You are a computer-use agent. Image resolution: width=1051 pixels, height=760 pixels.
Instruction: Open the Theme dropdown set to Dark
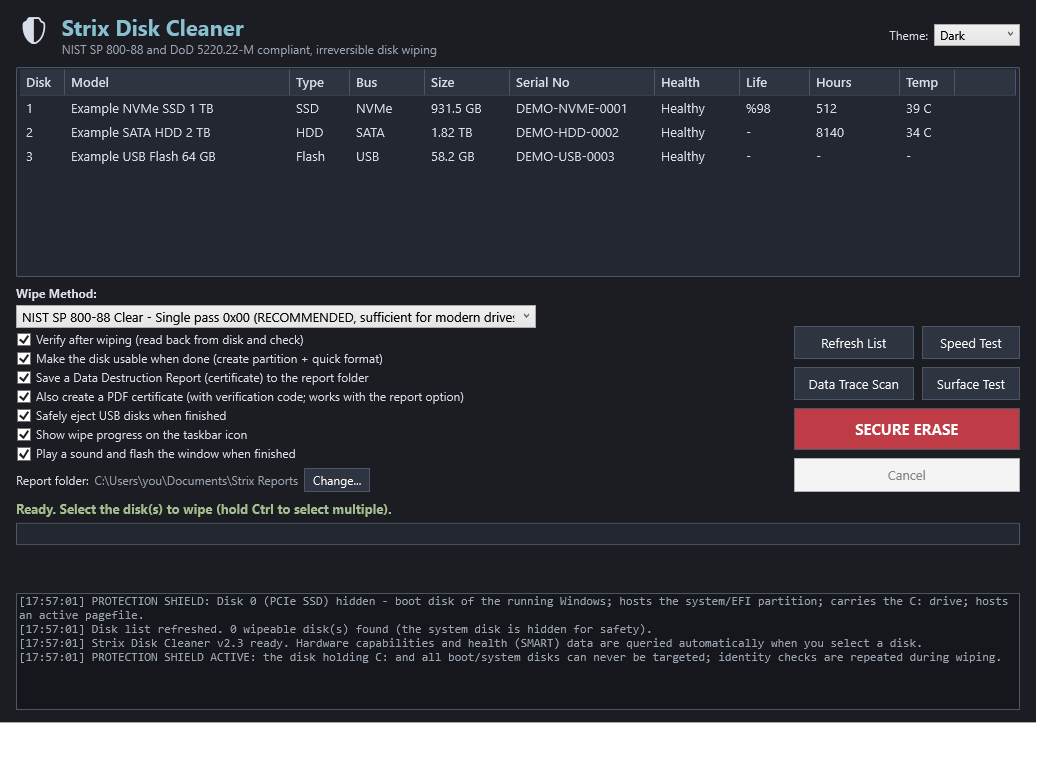[x=976, y=36]
